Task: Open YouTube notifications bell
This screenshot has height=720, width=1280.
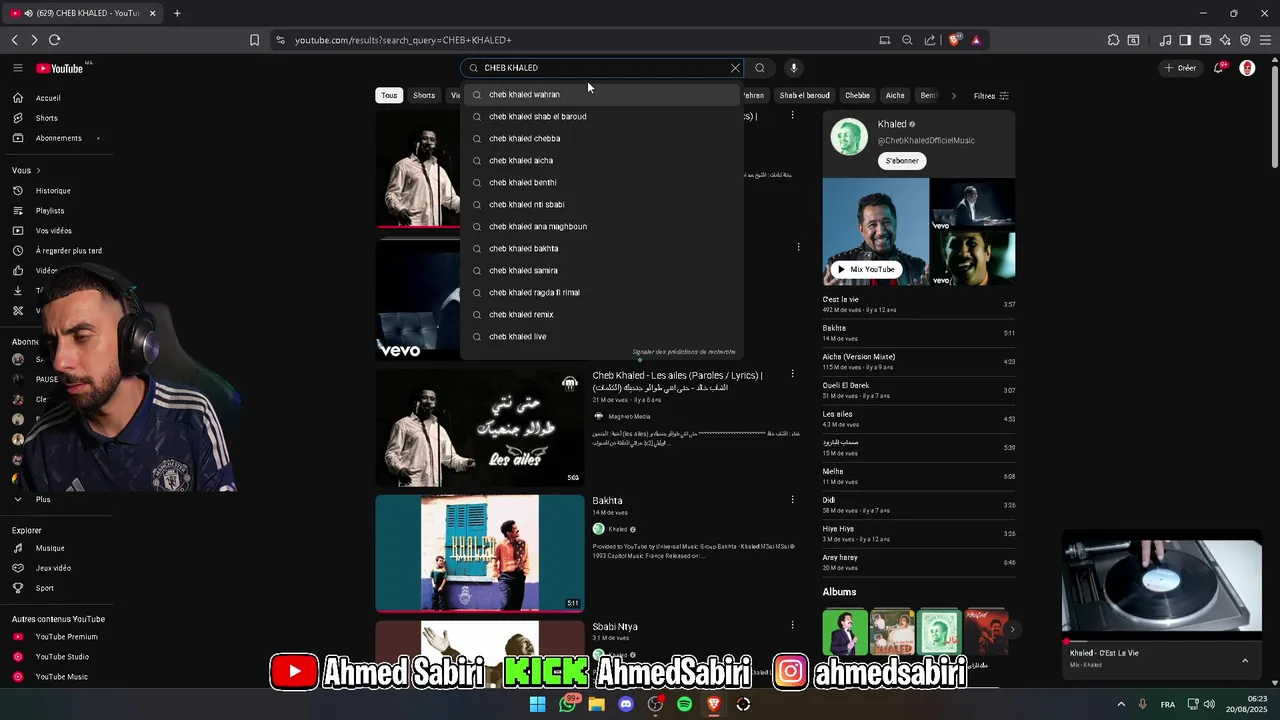Action: pyautogui.click(x=1220, y=68)
